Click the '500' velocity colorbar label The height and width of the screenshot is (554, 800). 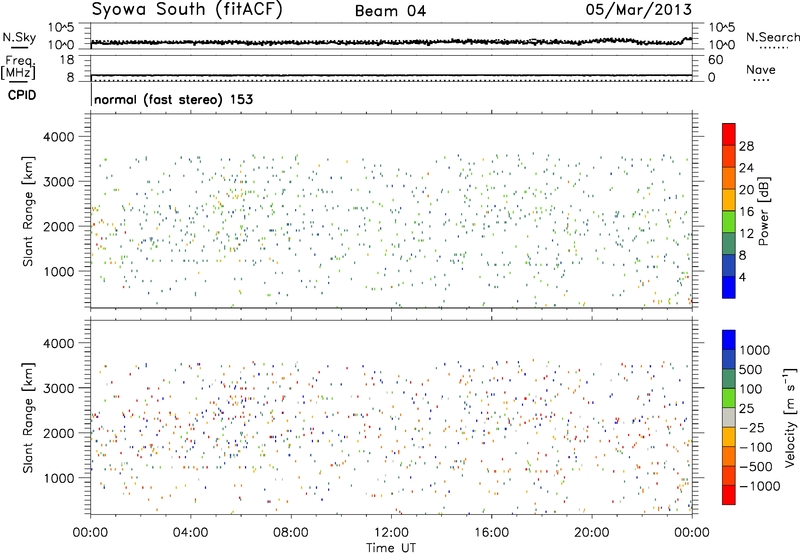click(751, 369)
